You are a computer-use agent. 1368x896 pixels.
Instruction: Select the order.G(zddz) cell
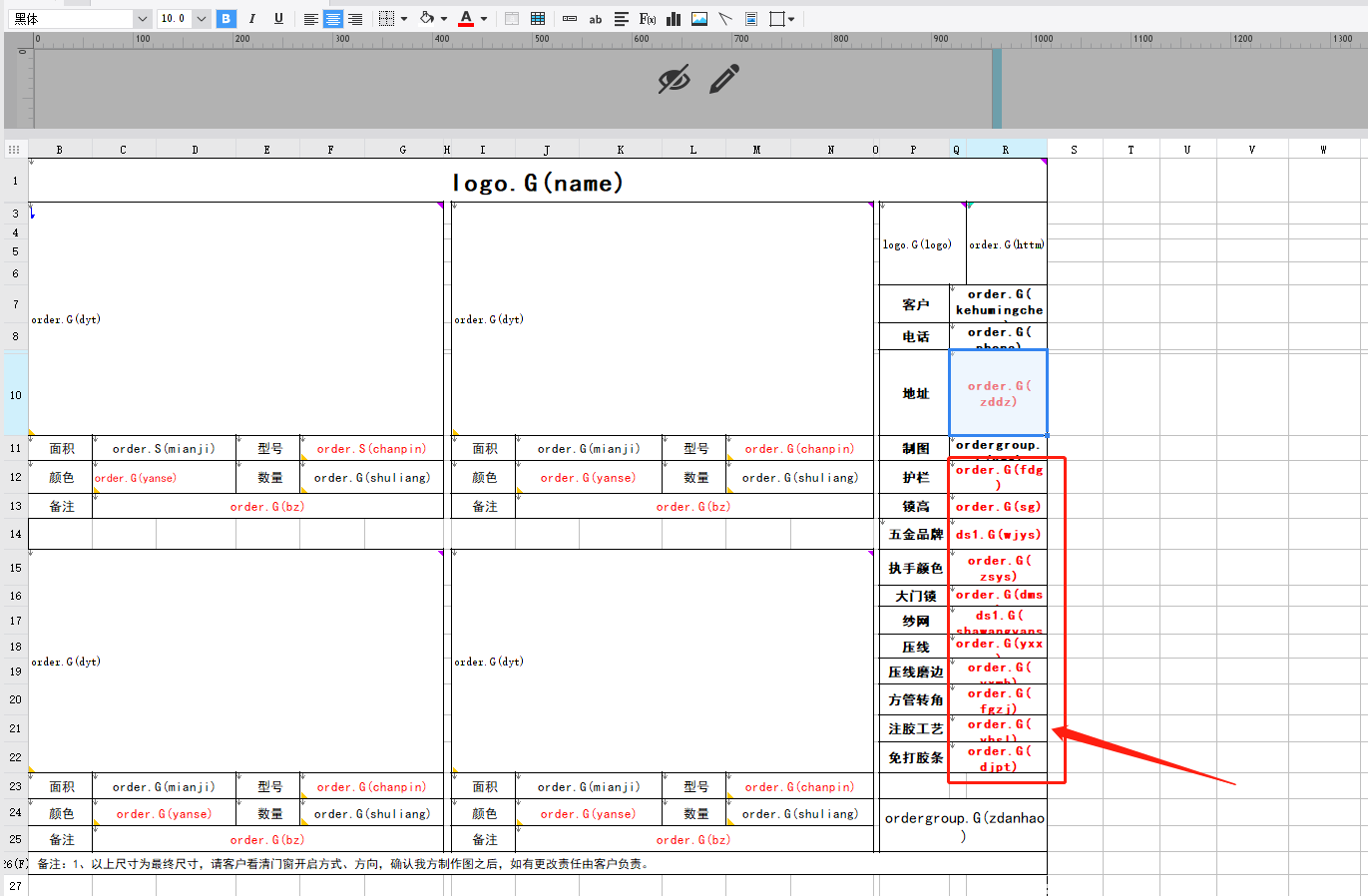(x=999, y=393)
